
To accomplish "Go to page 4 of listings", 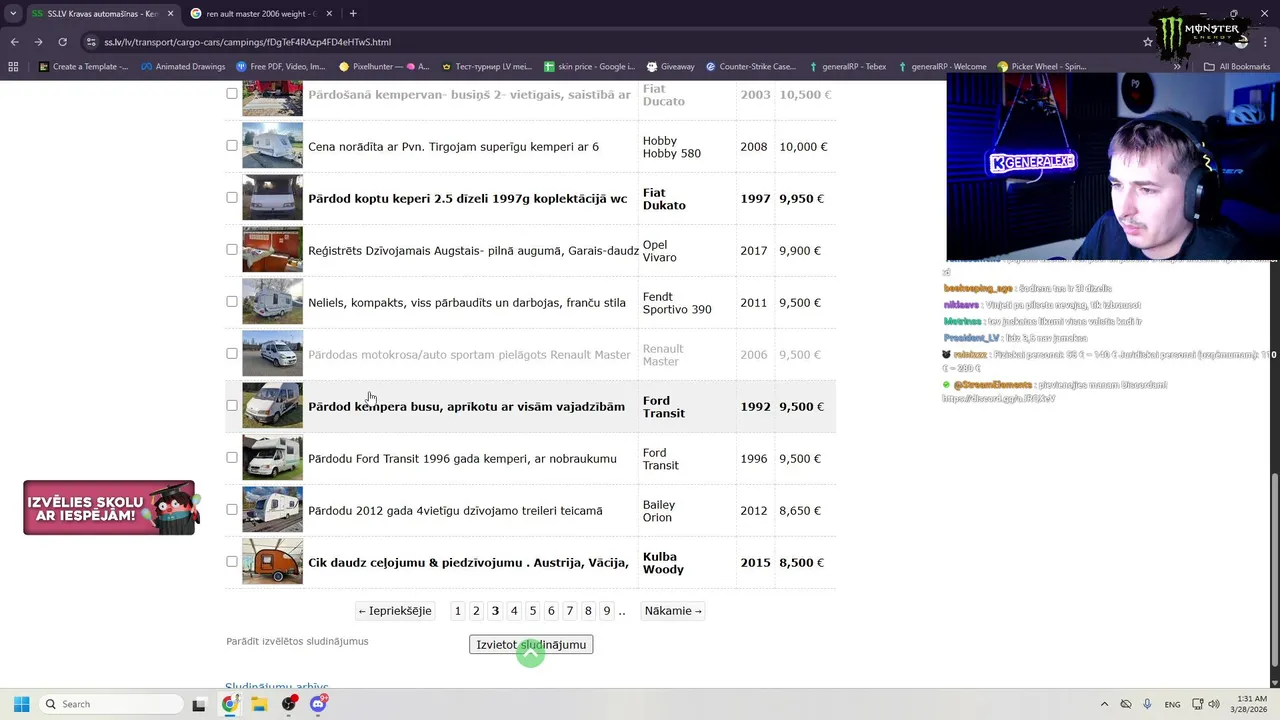I will [x=514, y=611].
